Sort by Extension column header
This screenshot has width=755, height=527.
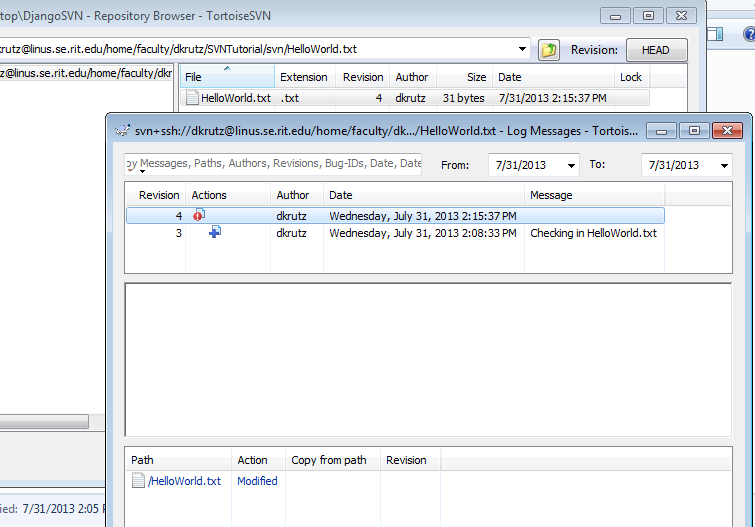pyautogui.click(x=303, y=77)
